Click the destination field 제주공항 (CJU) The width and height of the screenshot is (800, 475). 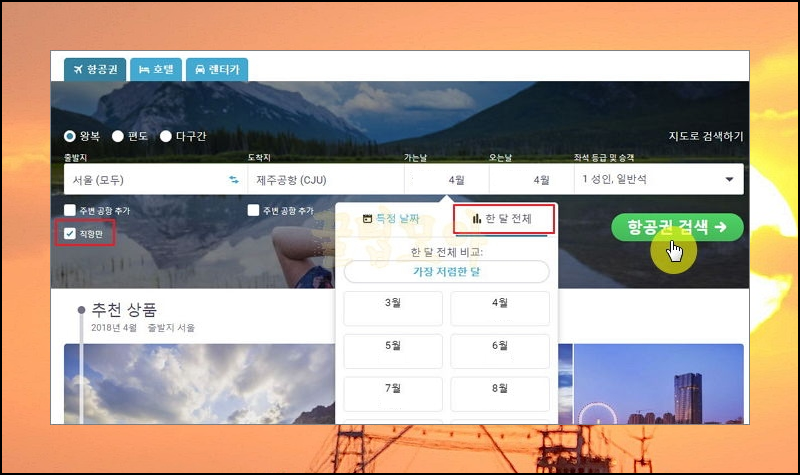(x=326, y=180)
